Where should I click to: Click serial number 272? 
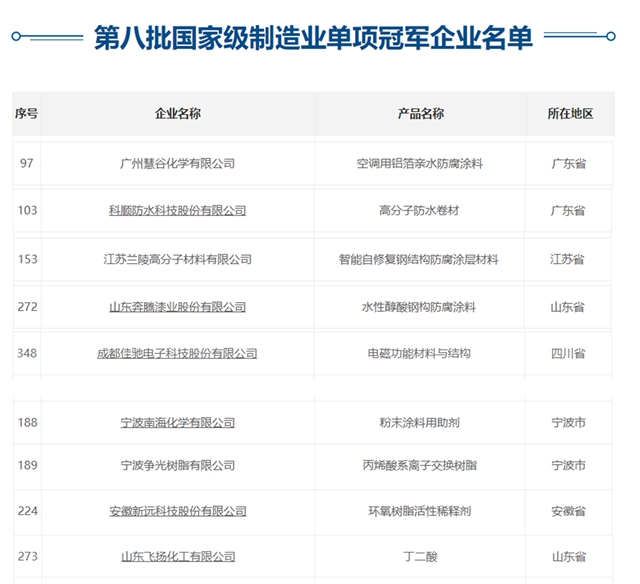(x=27, y=306)
